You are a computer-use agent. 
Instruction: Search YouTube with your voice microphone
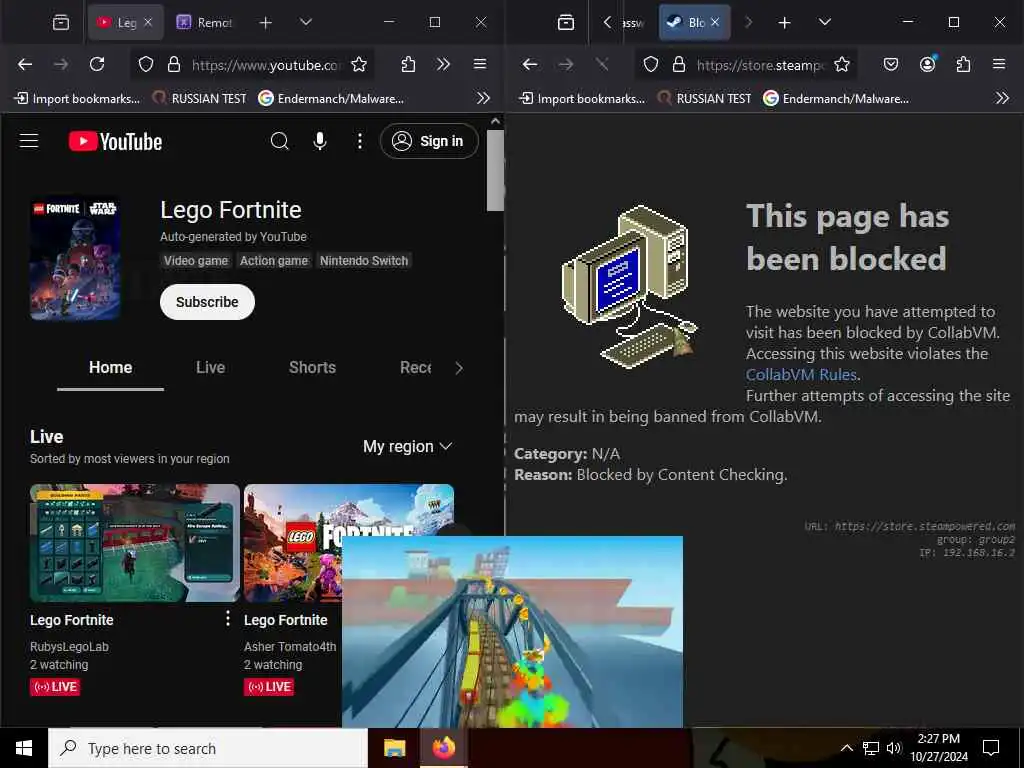pyautogui.click(x=320, y=141)
